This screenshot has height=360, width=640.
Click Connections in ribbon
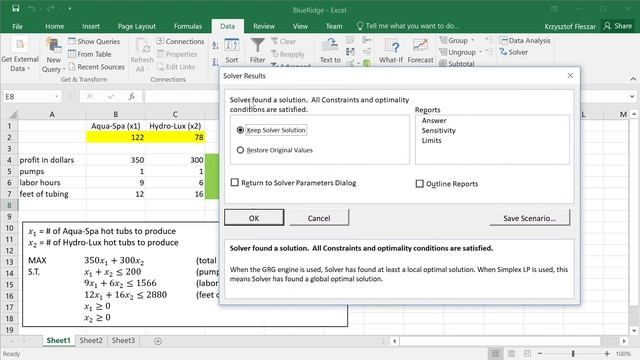click(180, 41)
